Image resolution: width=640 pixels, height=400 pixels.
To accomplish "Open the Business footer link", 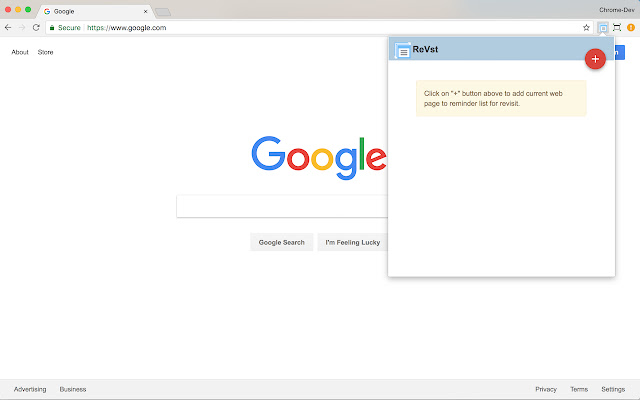I will pyautogui.click(x=73, y=389).
